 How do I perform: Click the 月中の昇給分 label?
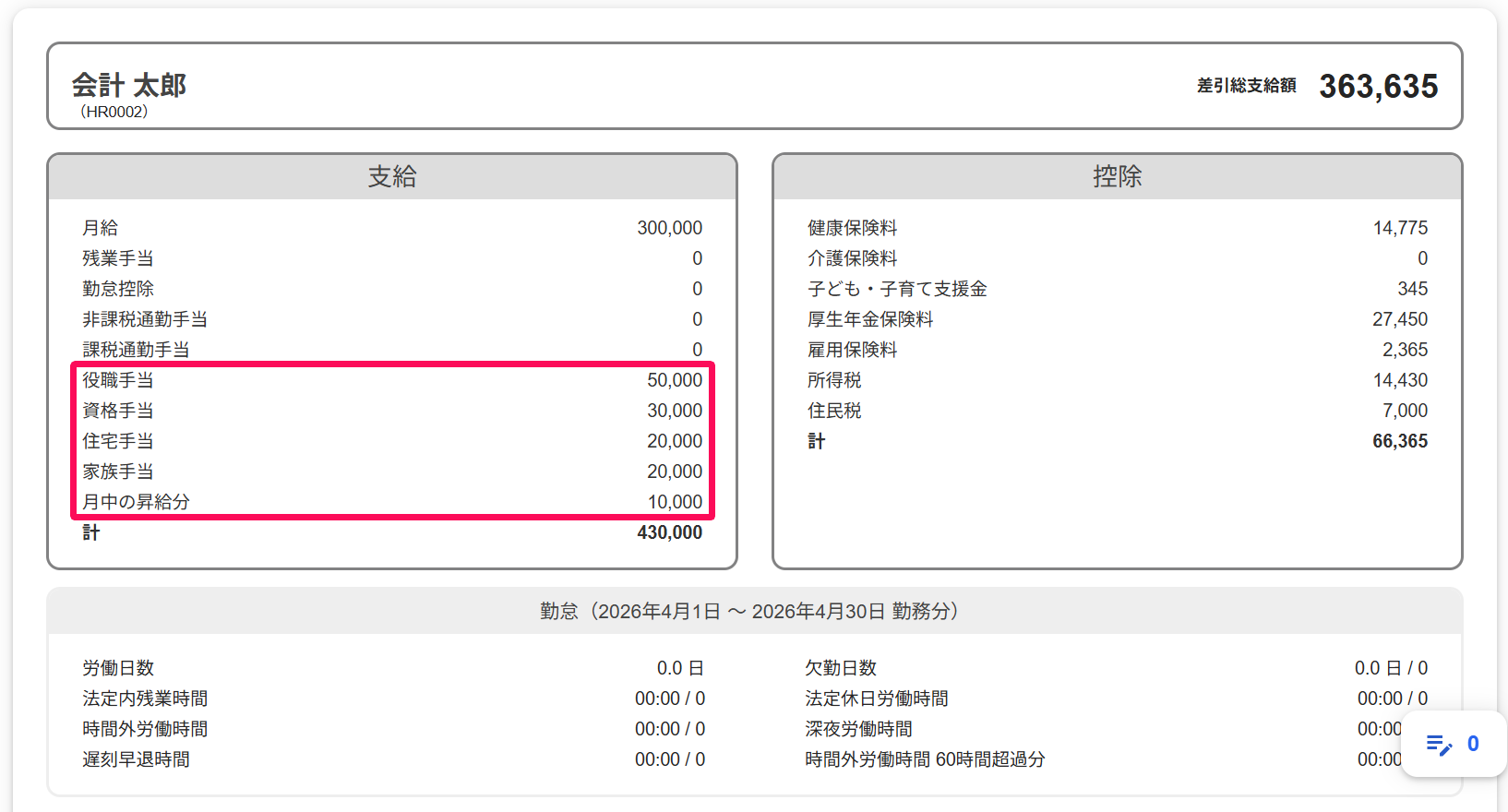(136, 502)
